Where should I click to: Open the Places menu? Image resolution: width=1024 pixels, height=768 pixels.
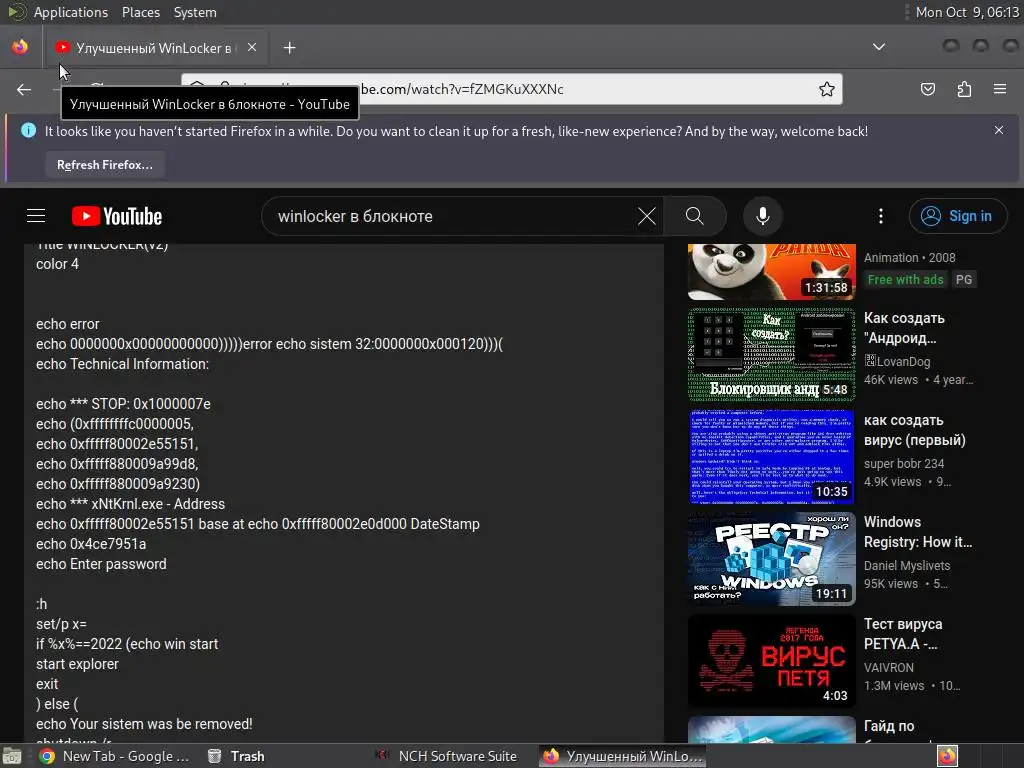coord(140,12)
